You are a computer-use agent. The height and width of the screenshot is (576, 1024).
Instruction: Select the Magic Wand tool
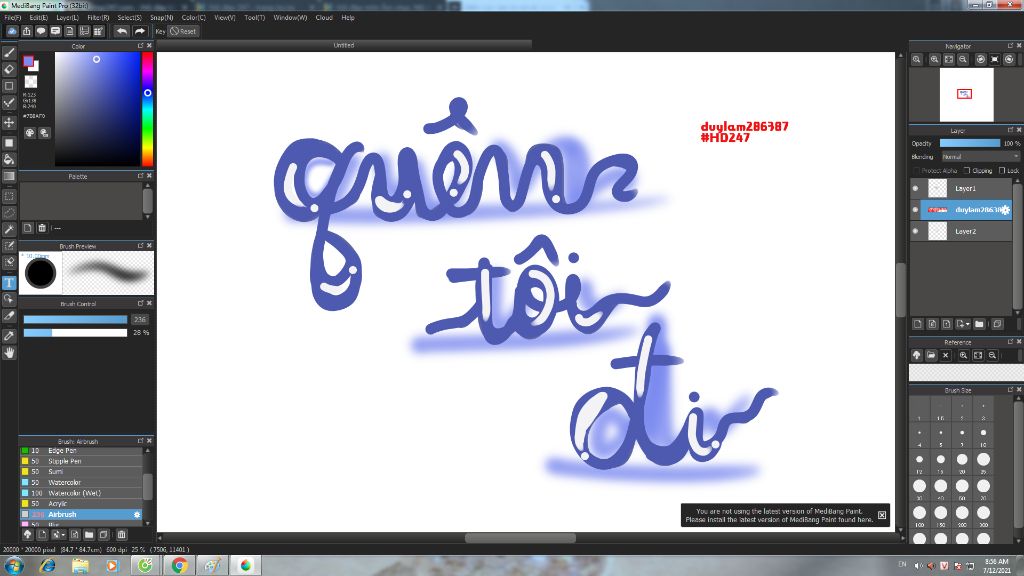click(9, 229)
